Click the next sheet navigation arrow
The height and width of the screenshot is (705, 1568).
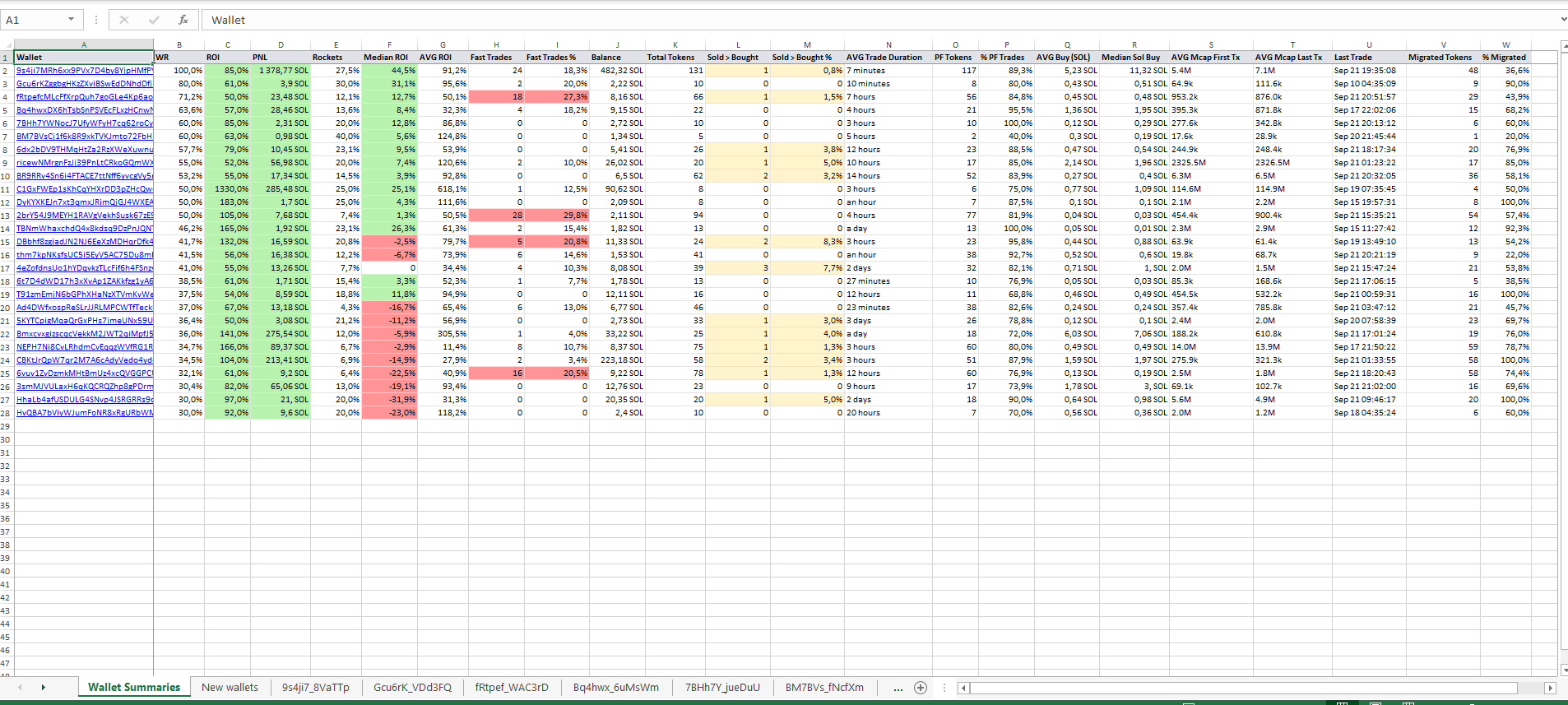(43, 688)
